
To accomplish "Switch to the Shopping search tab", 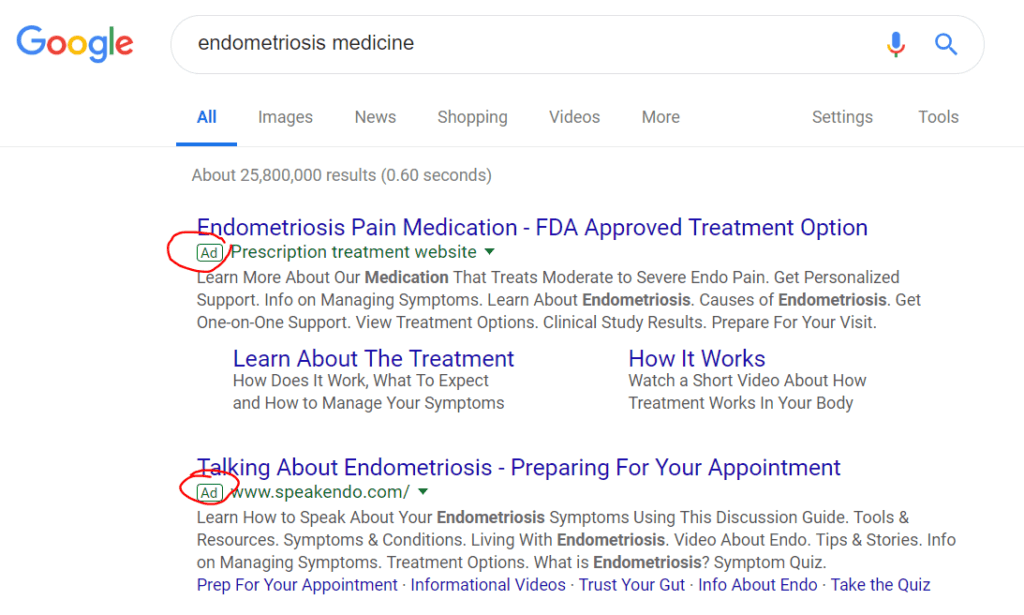I will [x=472, y=117].
